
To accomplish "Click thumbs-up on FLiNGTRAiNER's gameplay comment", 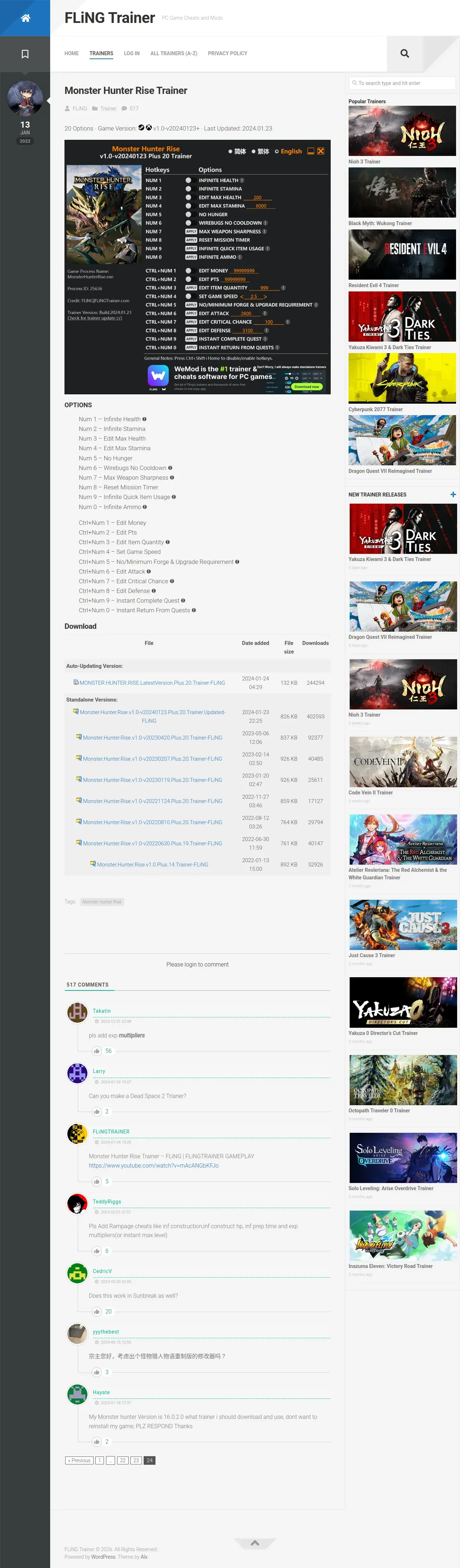I will pyautogui.click(x=97, y=1182).
